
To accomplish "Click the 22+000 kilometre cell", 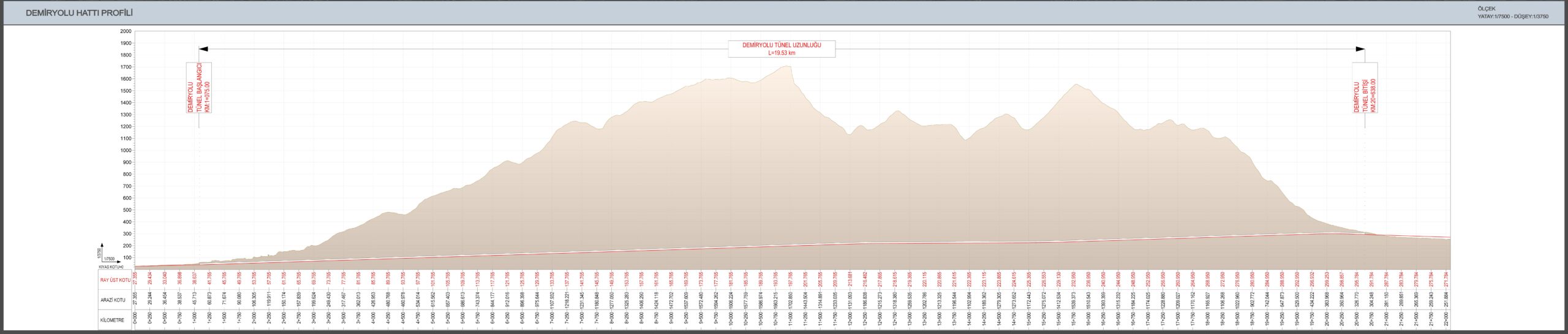I will [1446, 320].
